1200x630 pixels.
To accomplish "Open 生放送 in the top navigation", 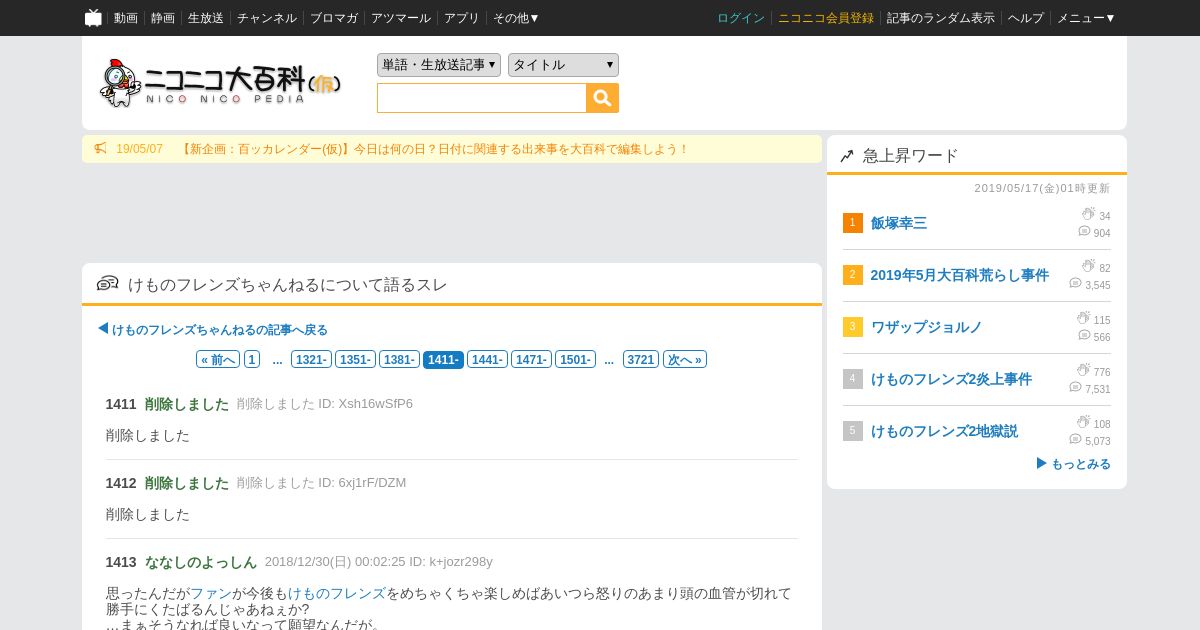I will click(206, 18).
